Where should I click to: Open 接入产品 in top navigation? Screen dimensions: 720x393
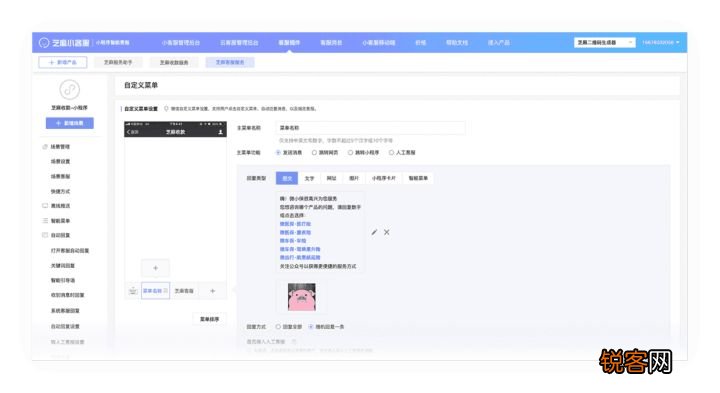(x=499, y=43)
